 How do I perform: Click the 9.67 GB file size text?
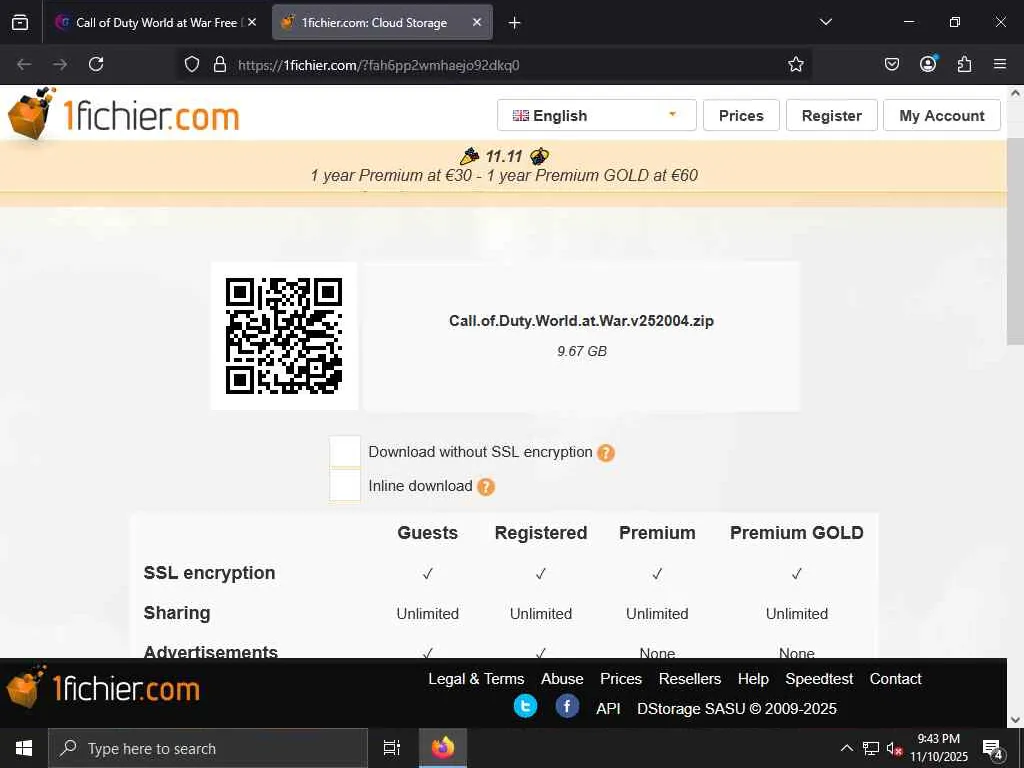582,351
